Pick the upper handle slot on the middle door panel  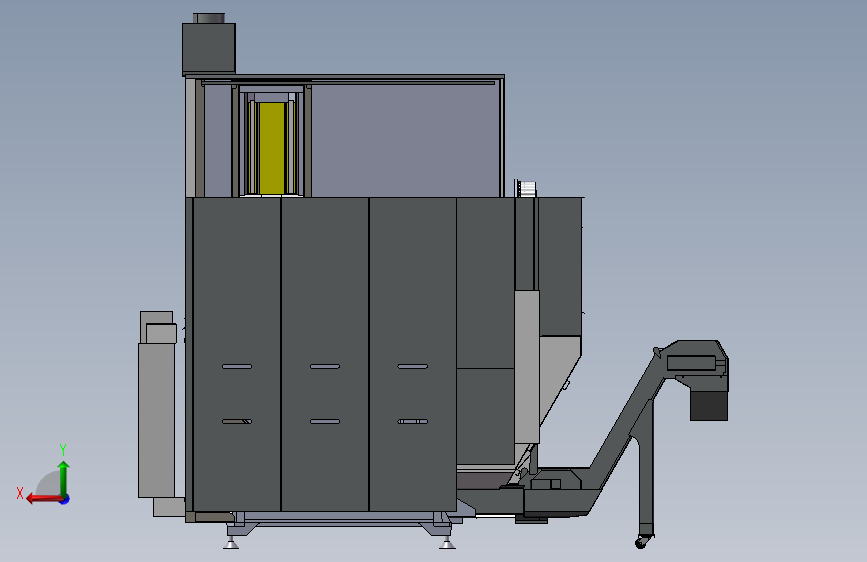point(325,366)
